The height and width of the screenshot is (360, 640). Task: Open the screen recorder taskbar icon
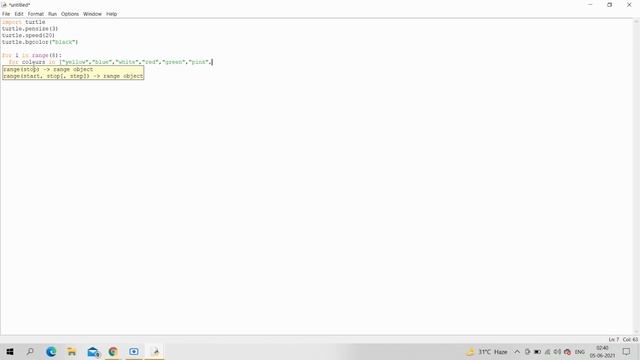coord(134,351)
